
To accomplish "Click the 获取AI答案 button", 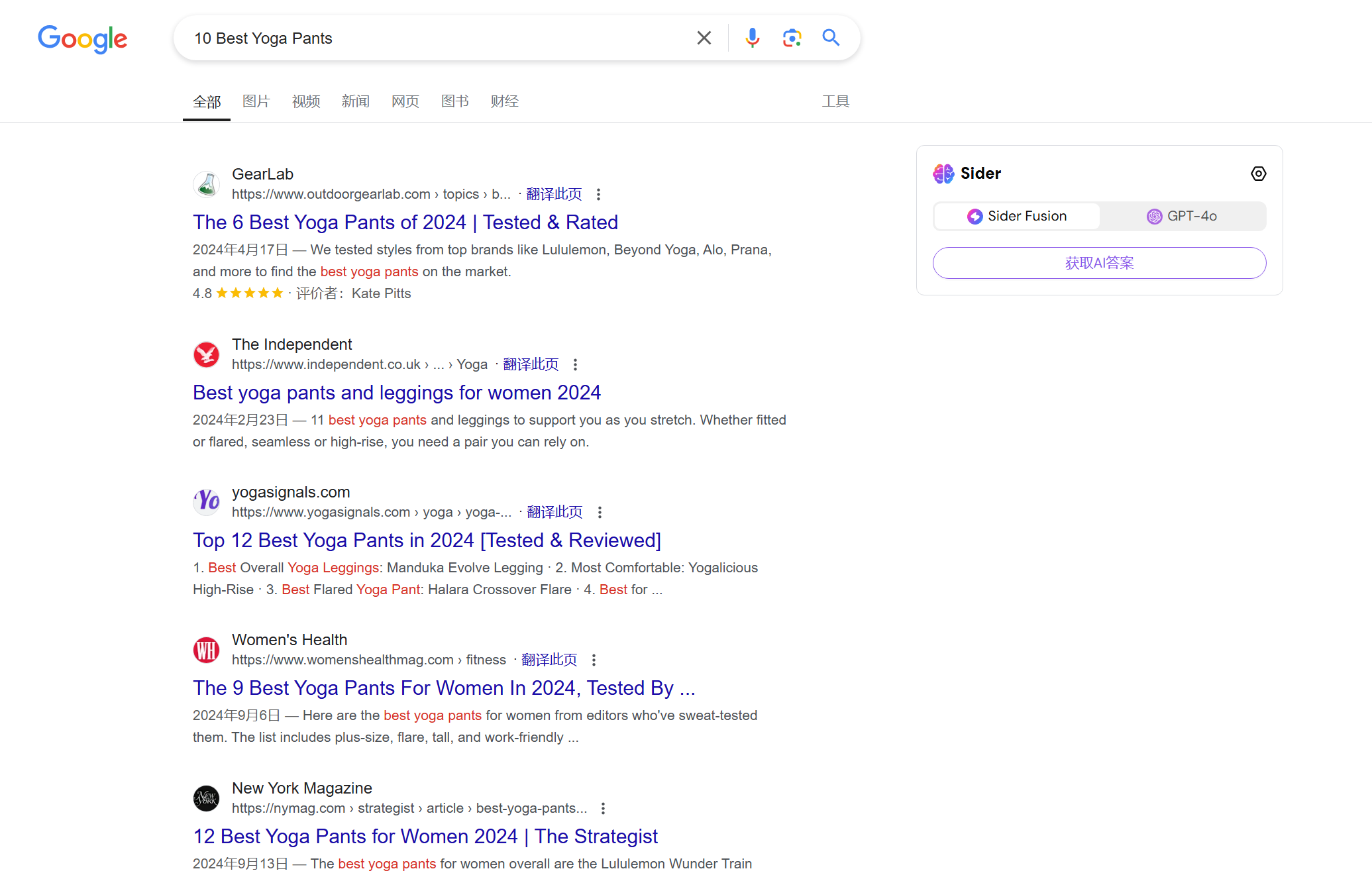I will point(1100,263).
